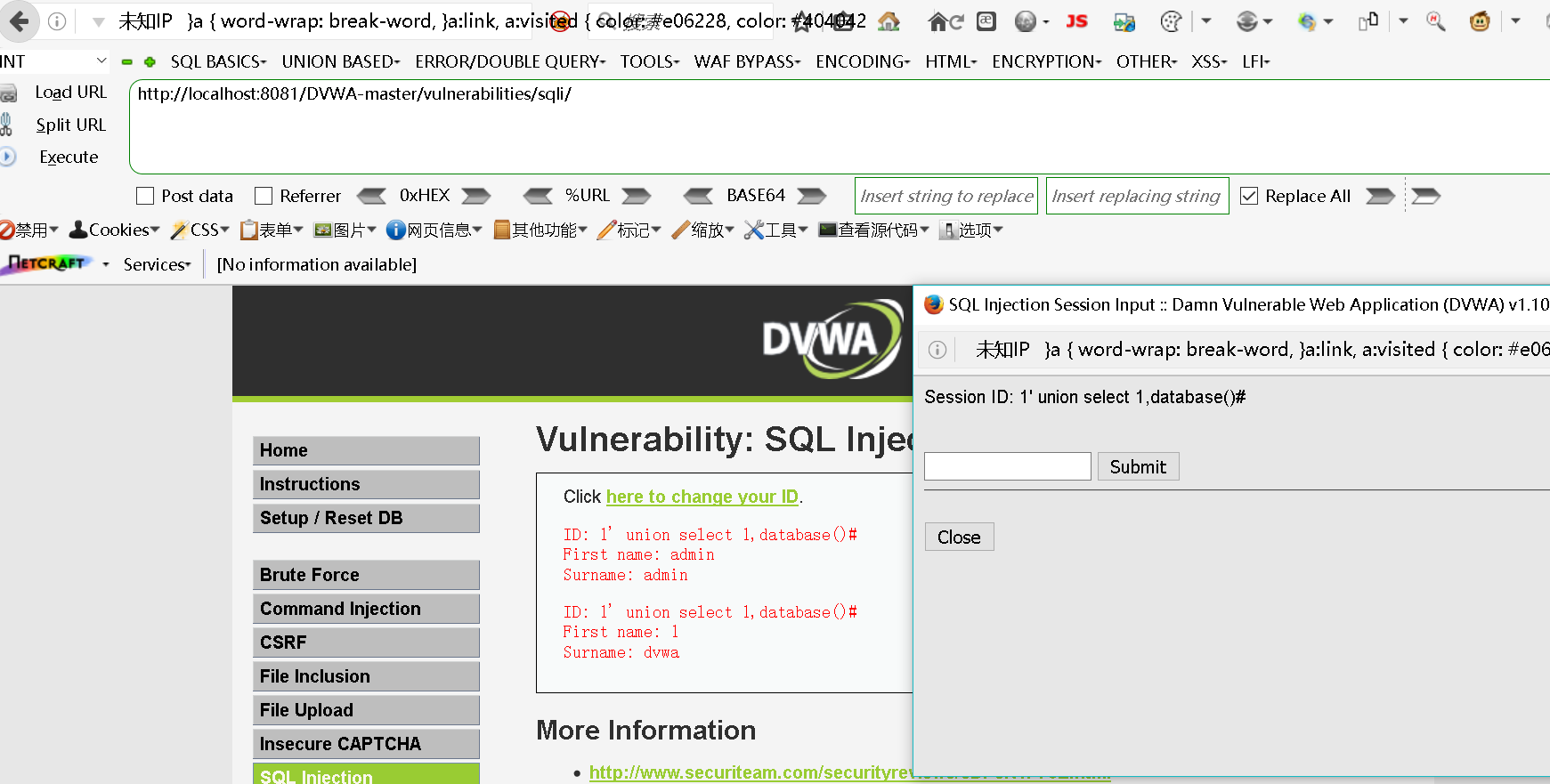This screenshot has height=784, width=1550.
Task: Open the ENCRYPTION dropdown in HackBar
Action: (1047, 61)
